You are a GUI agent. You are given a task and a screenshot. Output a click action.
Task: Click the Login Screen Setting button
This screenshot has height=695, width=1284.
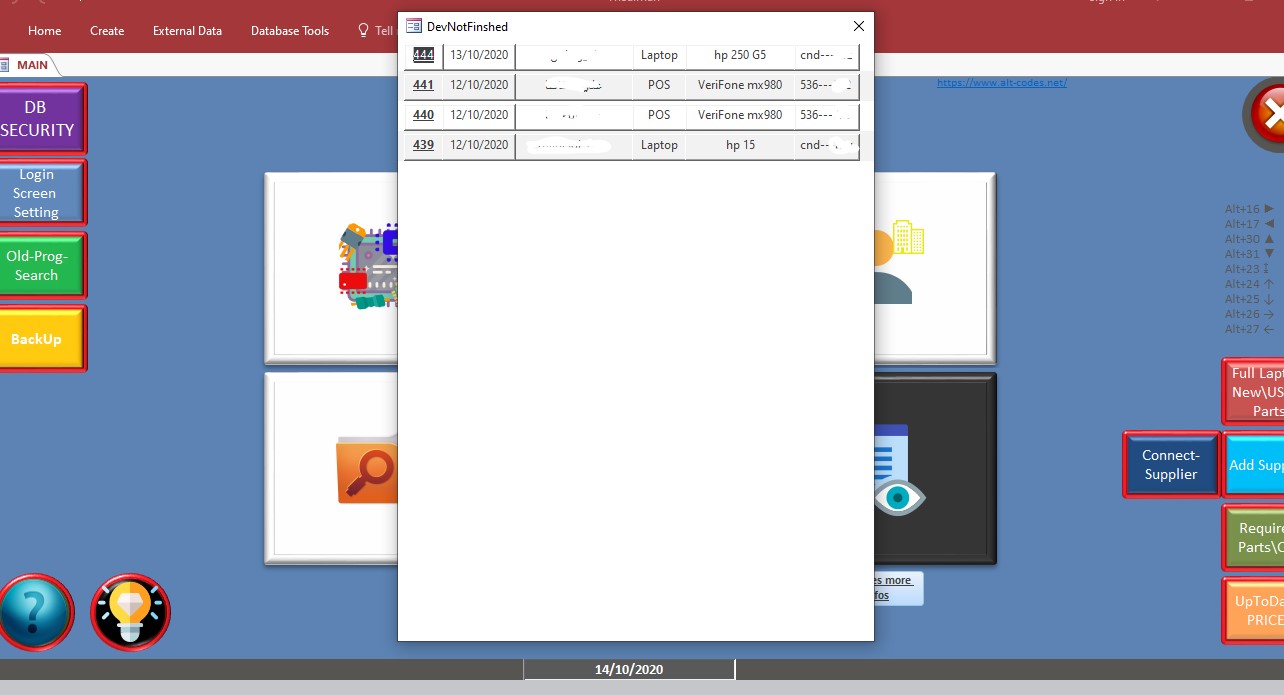click(x=42, y=193)
